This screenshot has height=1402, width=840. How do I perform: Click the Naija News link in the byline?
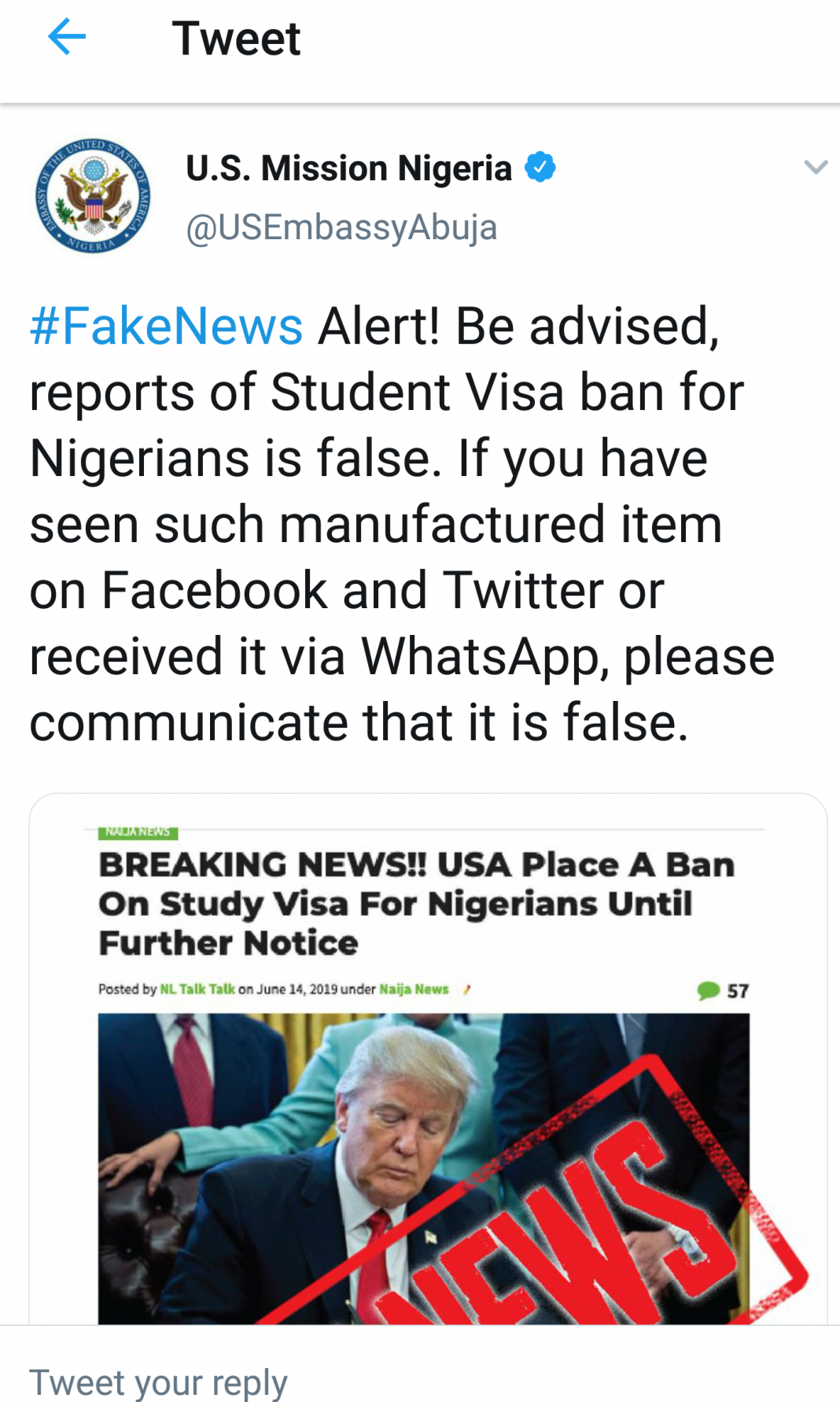(x=414, y=989)
